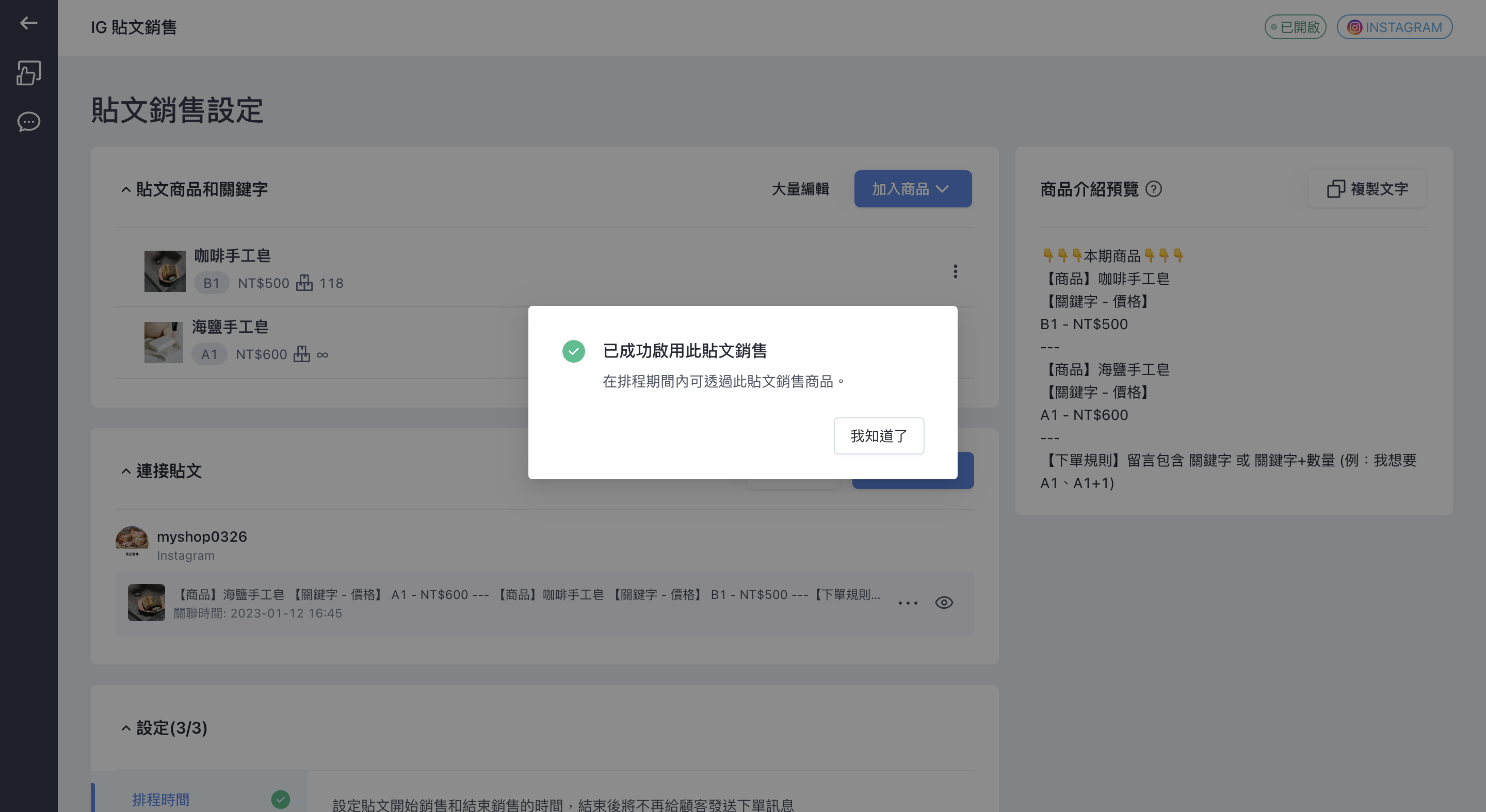Dismiss dialog with 我知道了 button
Viewport: 1486px width, 812px height.
[x=879, y=436]
